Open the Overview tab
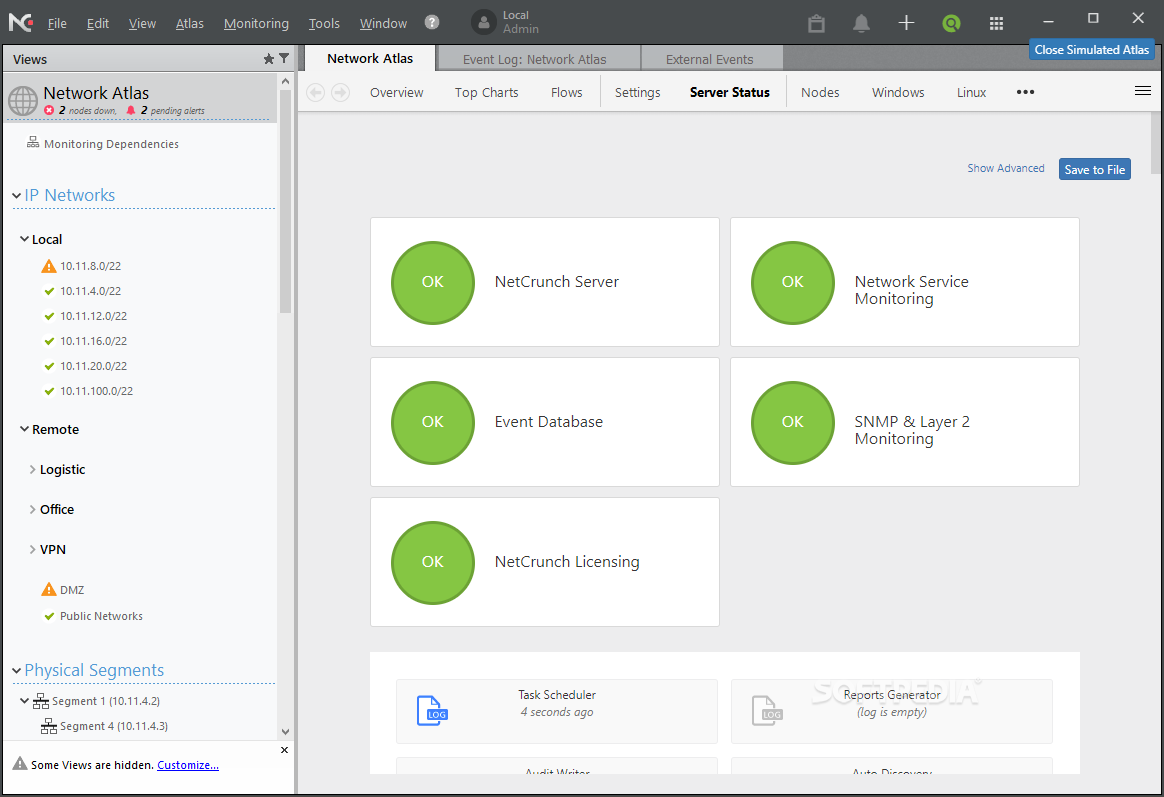The width and height of the screenshot is (1164, 797). tap(396, 92)
